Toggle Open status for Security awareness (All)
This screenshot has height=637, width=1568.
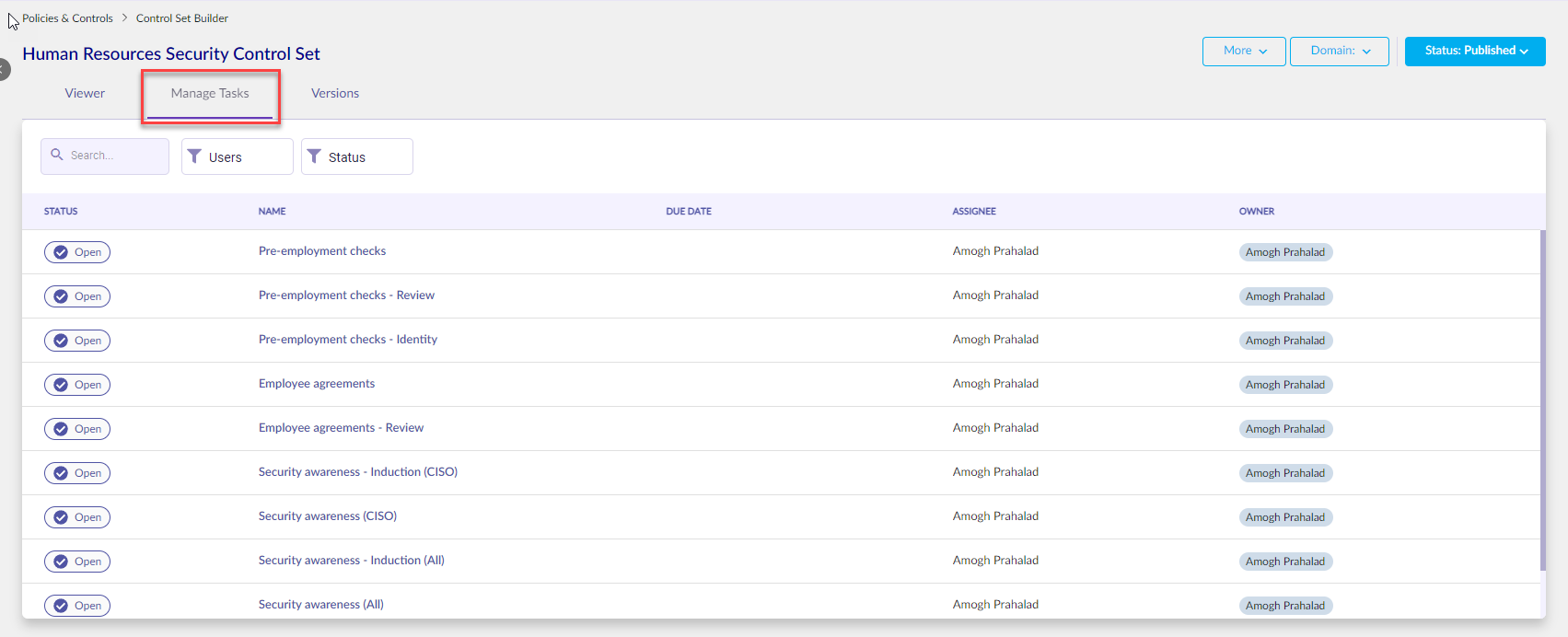click(x=77, y=606)
